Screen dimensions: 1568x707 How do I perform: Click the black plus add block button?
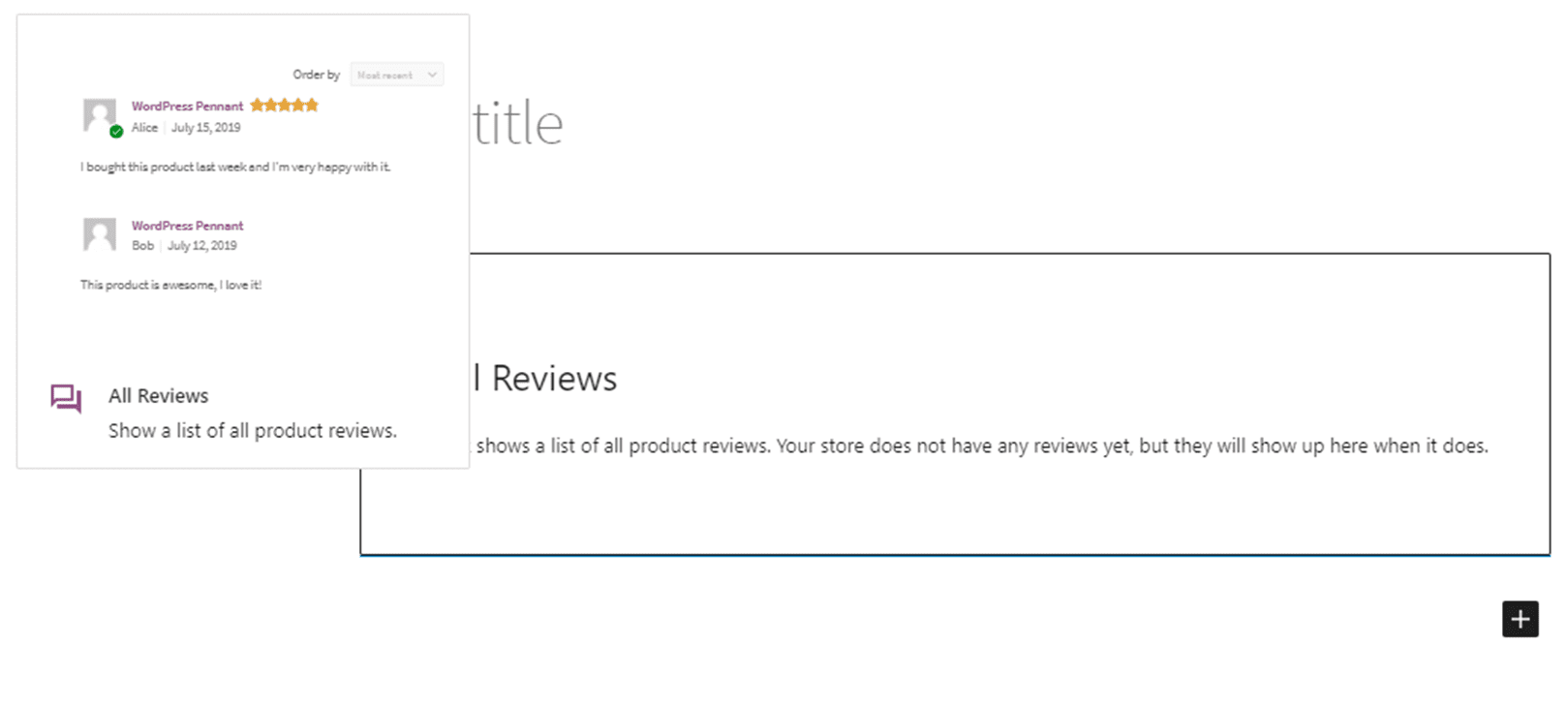pos(1520,619)
